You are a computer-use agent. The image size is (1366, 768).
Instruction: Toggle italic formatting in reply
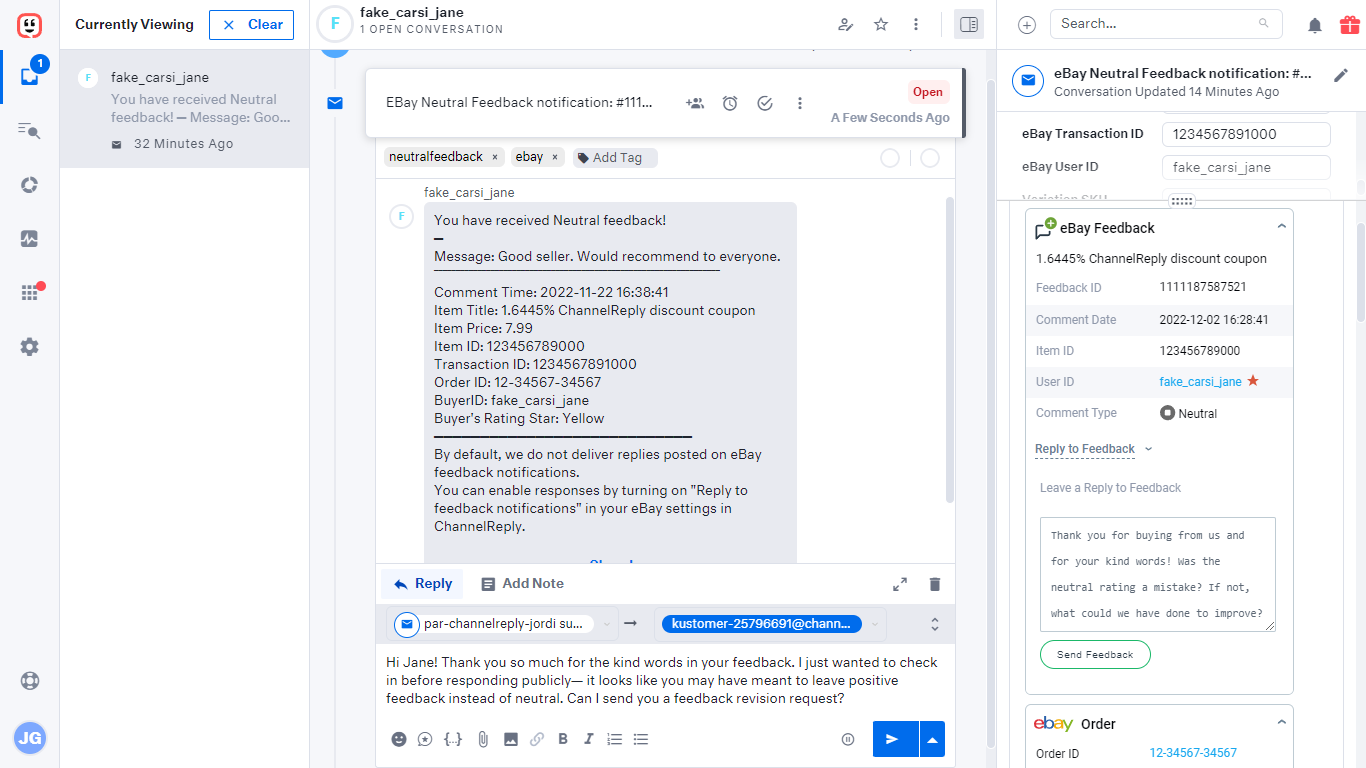[589, 739]
